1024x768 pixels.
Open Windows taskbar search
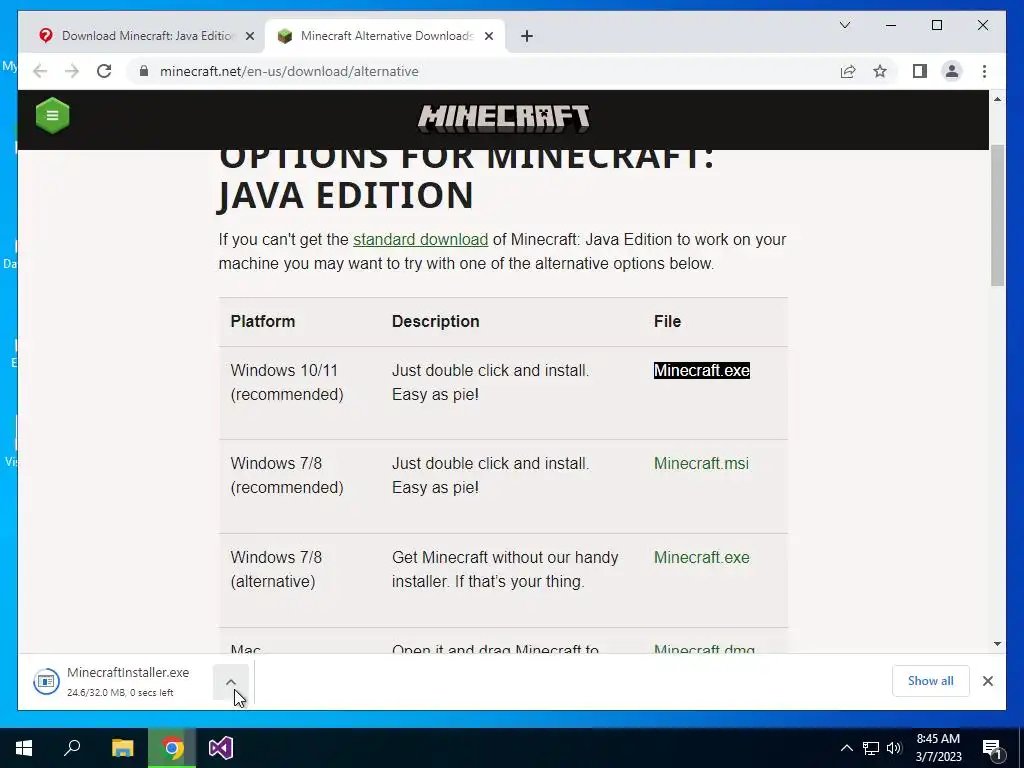(x=72, y=748)
